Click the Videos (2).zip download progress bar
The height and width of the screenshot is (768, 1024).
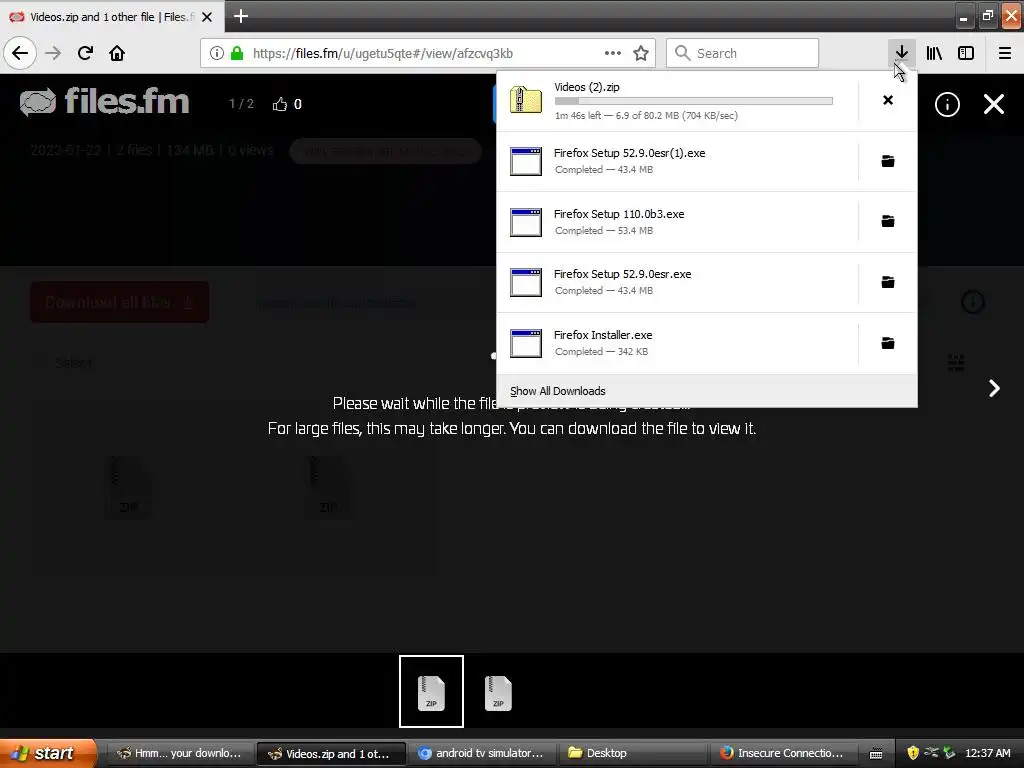(x=694, y=101)
